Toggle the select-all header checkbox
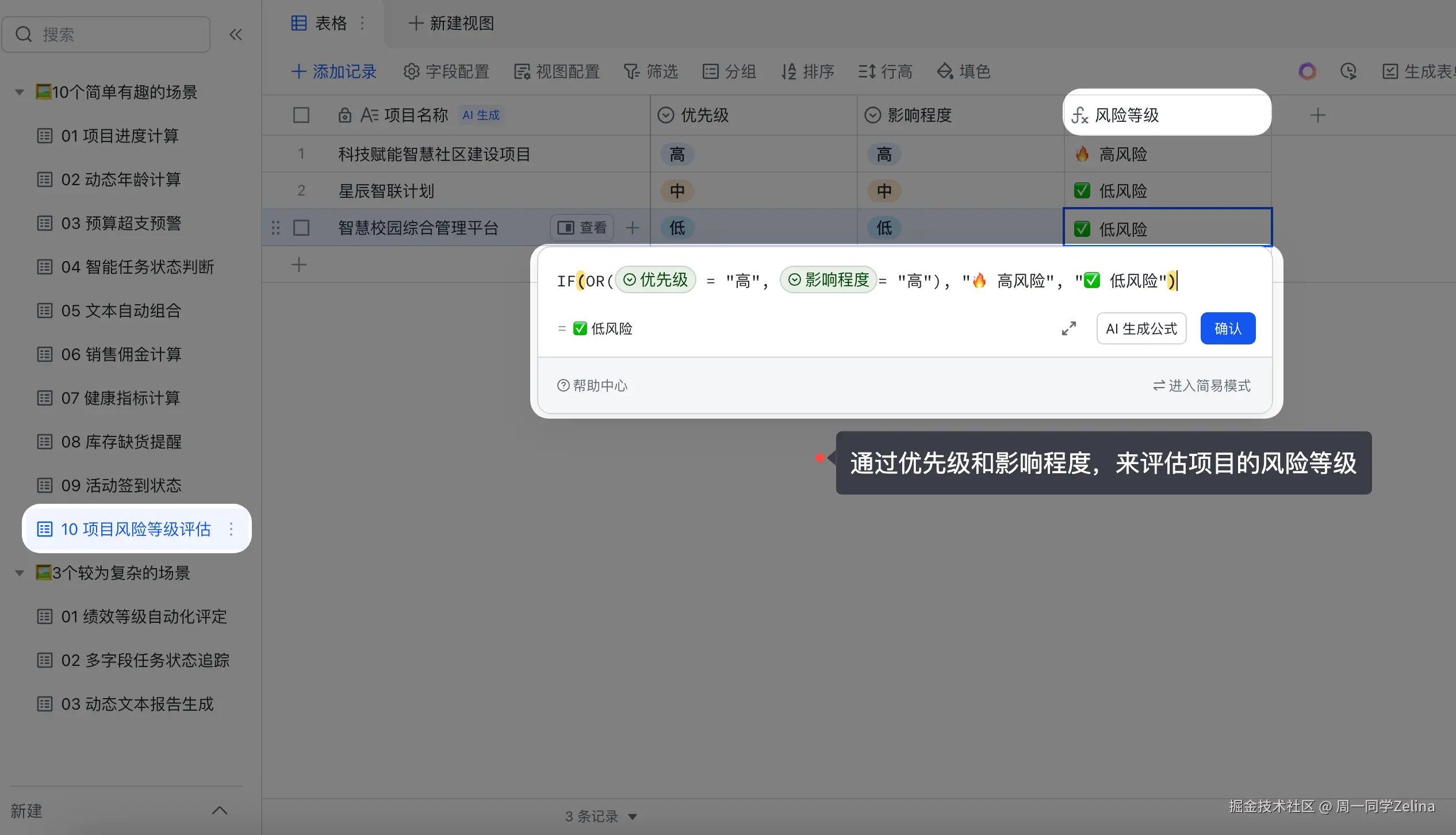 click(301, 115)
